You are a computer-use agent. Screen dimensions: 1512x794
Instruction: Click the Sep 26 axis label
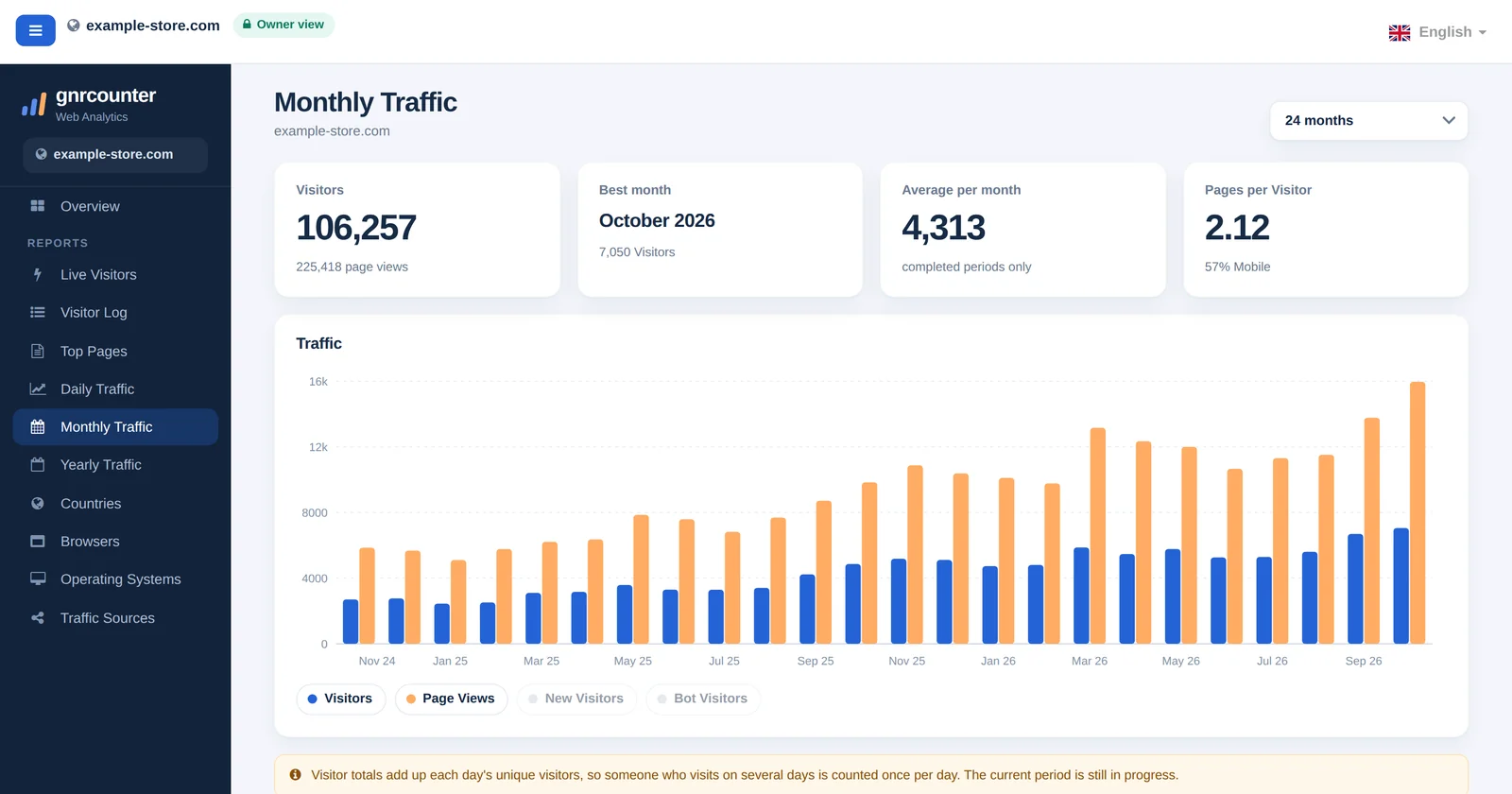(1364, 661)
